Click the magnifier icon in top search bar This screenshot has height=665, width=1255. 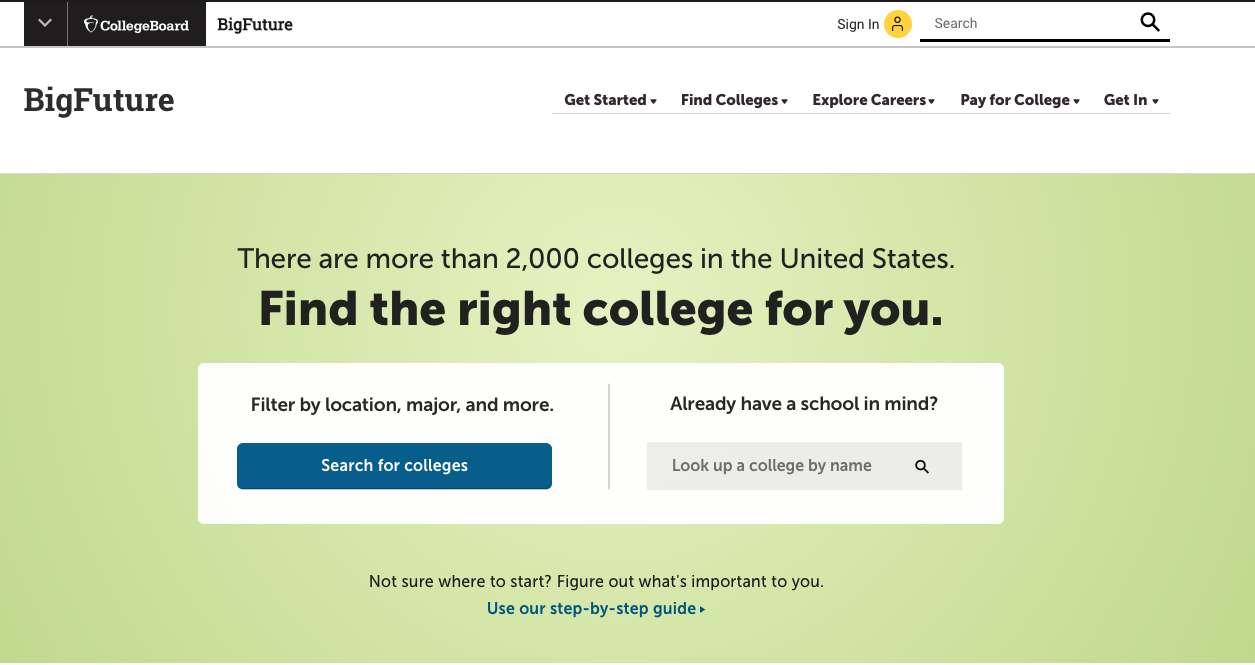tap(1150, 23)
